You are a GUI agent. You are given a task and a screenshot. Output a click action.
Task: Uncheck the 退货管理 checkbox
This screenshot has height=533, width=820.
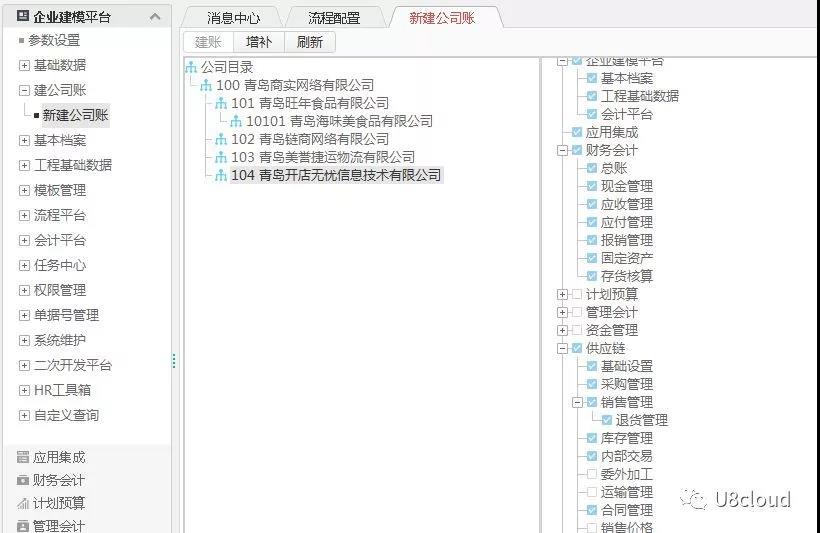tap(607, 420)
